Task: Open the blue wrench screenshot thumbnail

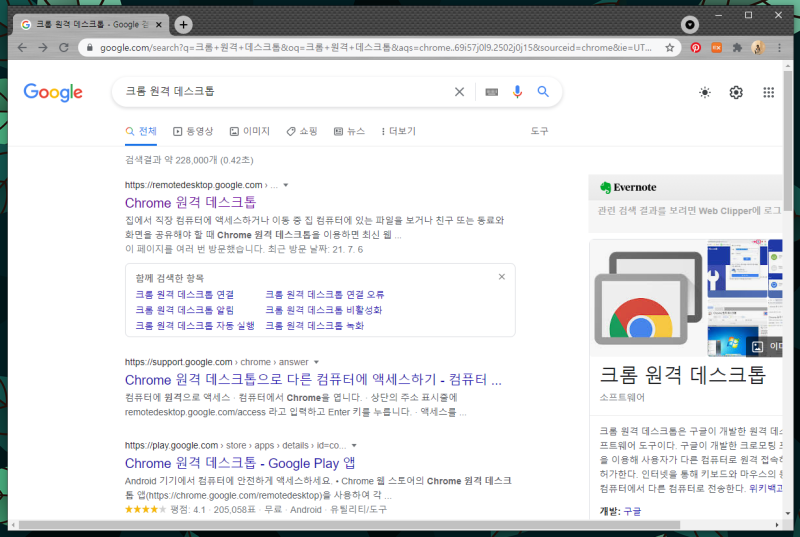Action: [737, 269]
